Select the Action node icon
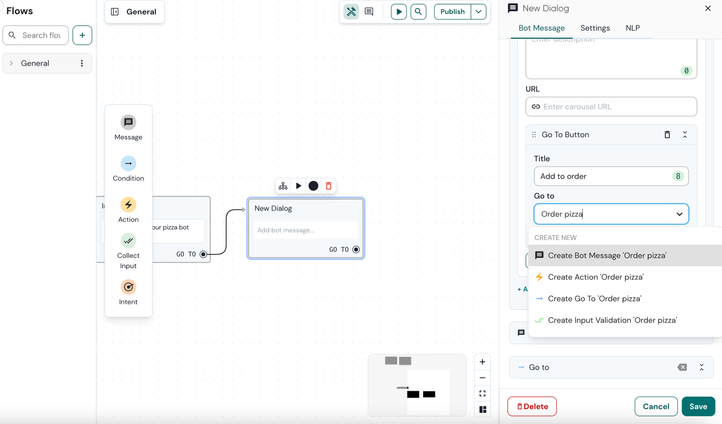The height and width of the screenshot is (424, 722). tap(128, 205)
